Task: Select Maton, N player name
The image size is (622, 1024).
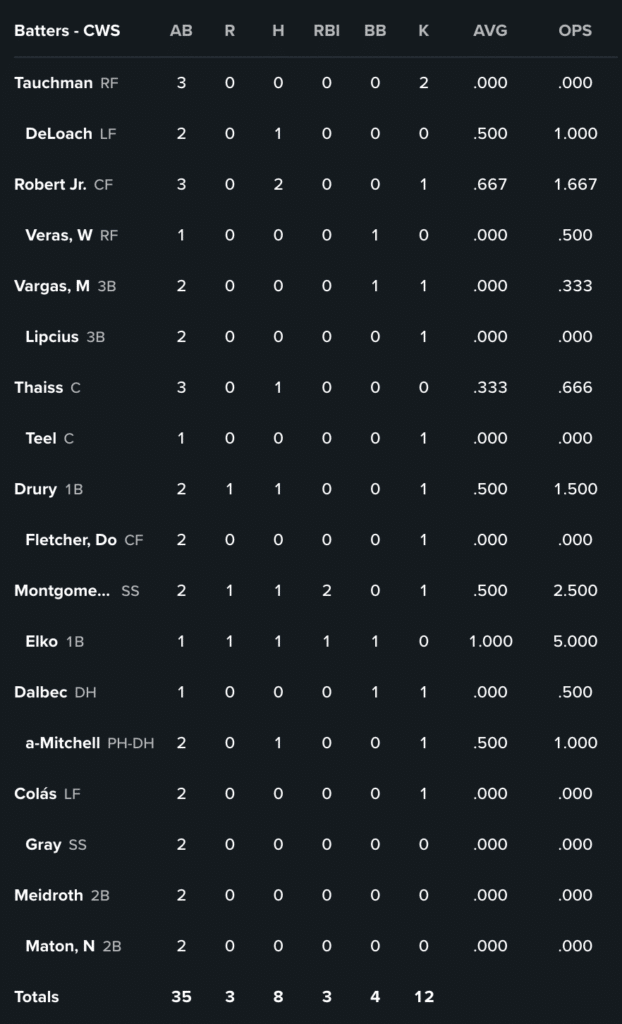Action: point(60,947)
